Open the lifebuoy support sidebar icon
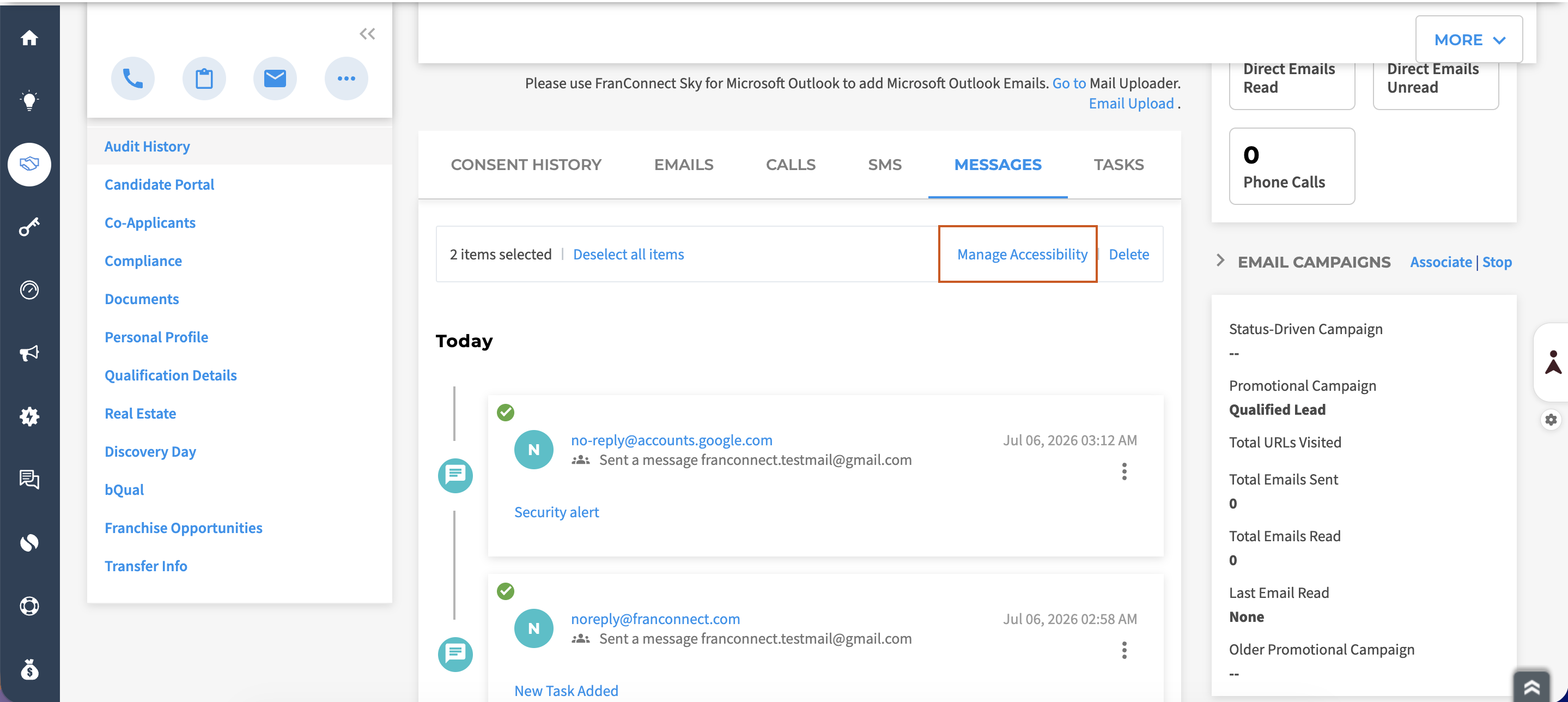 [29, 606]
